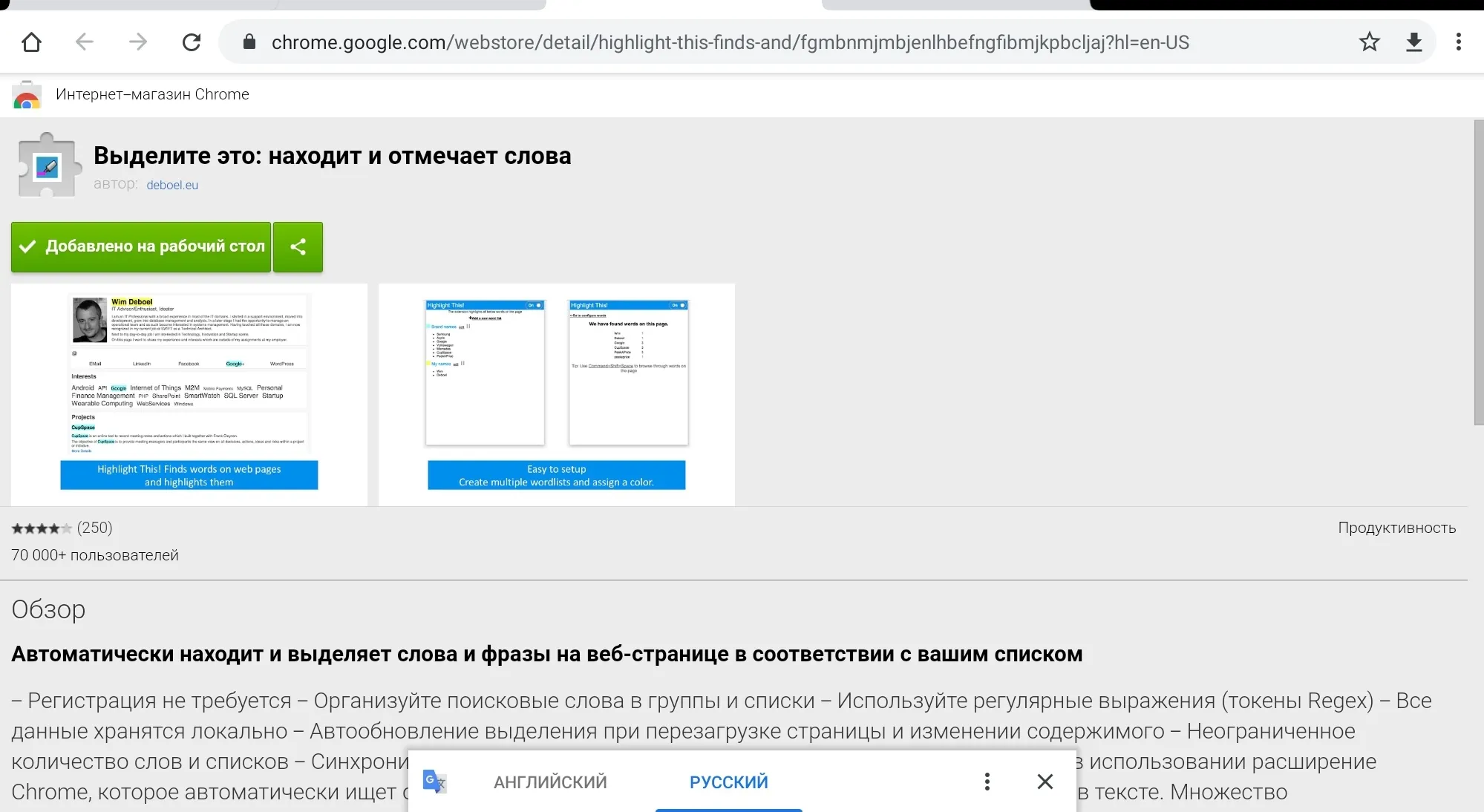
Task: Reload the page with the refresh icon
Action: point(192,42)
